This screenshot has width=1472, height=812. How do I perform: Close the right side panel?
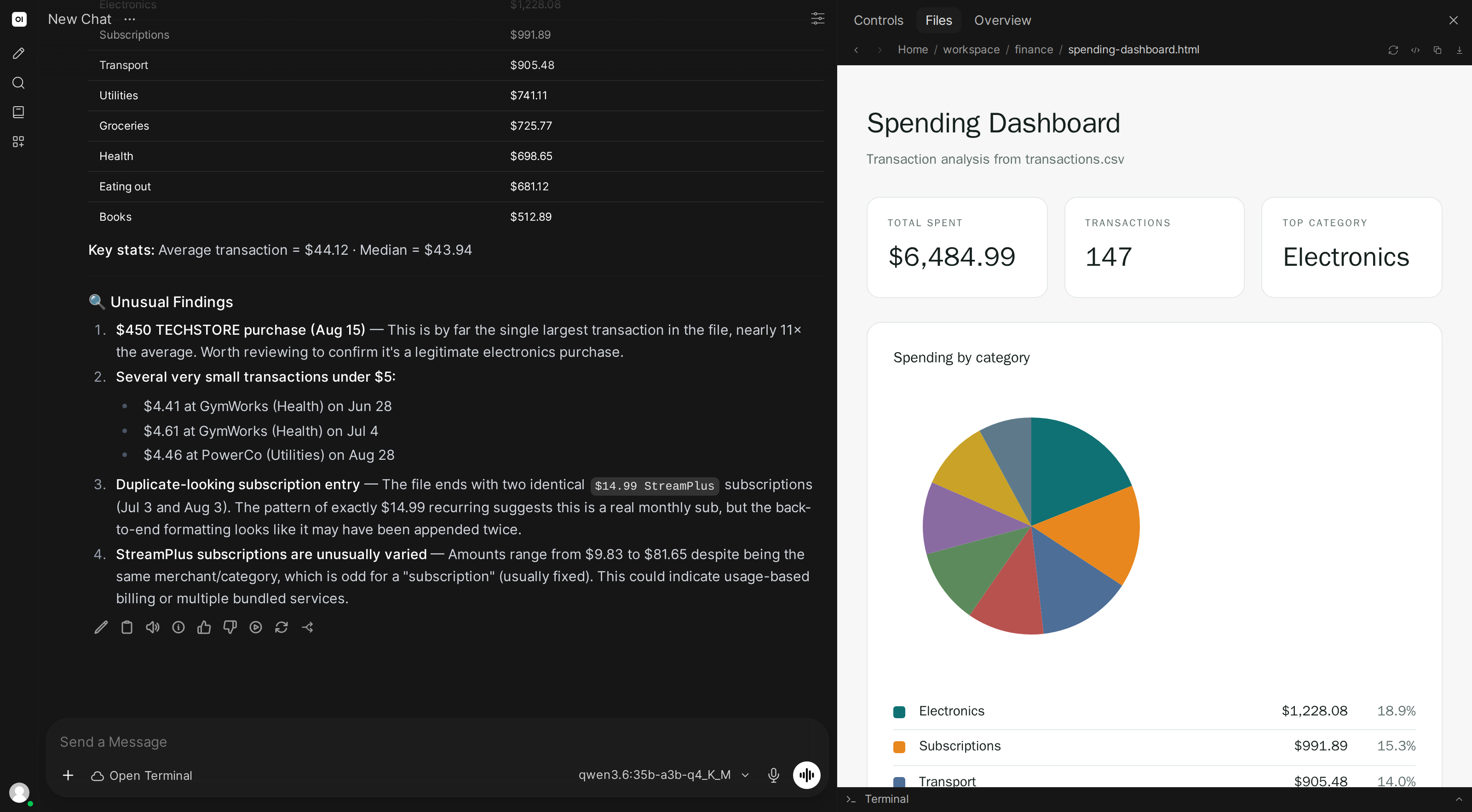point(1453,21)
